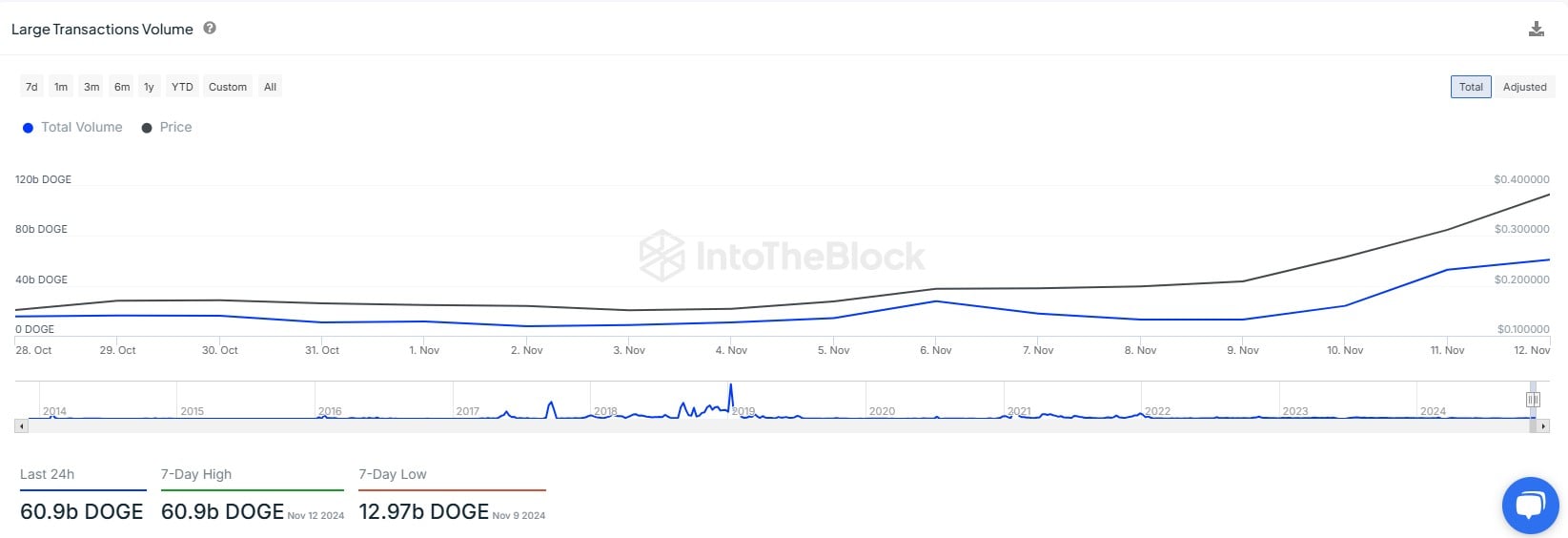Show All historical data

click(271, 87)
